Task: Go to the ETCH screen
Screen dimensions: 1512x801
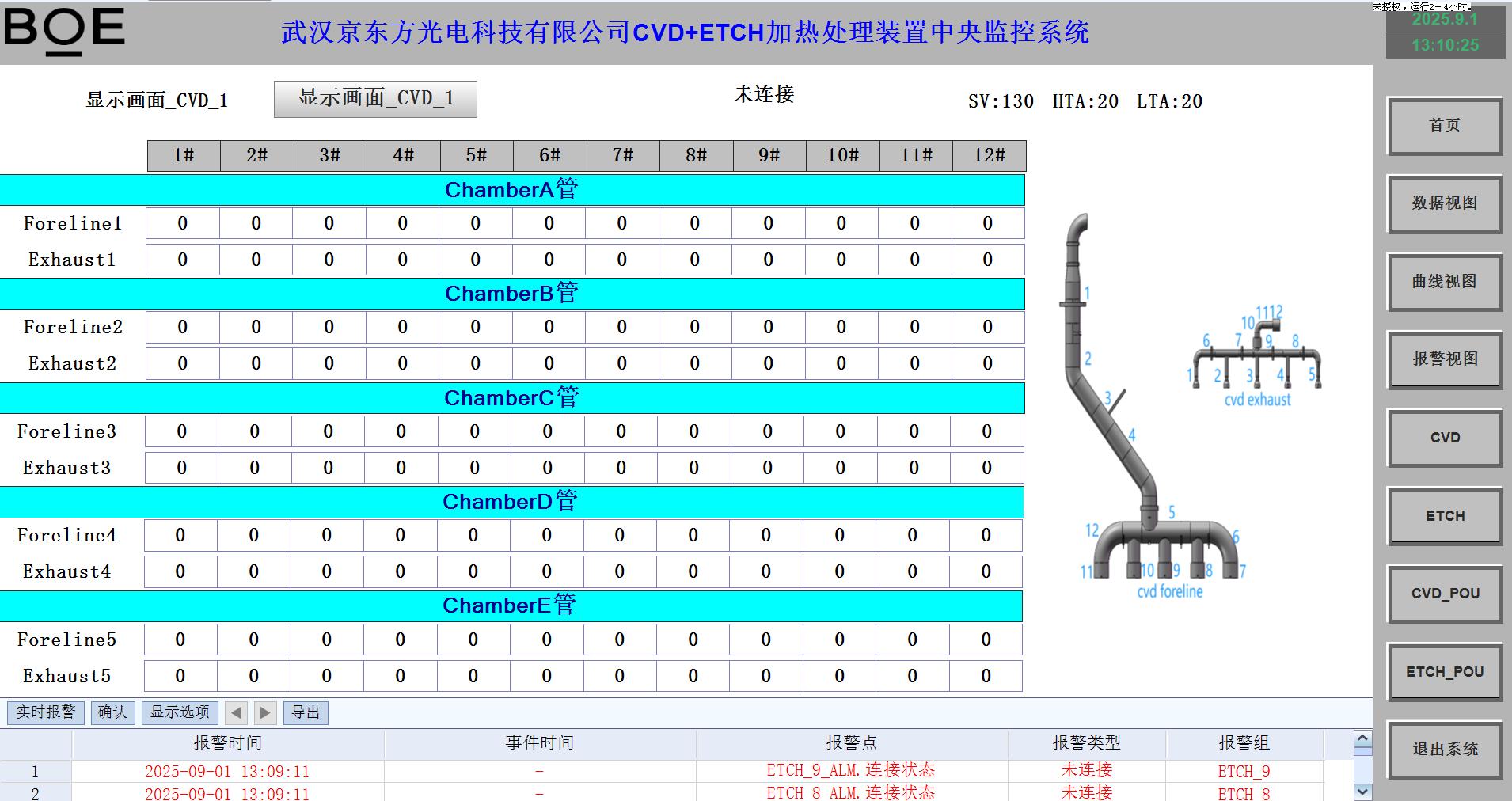Action: (x=1444, y=516)
